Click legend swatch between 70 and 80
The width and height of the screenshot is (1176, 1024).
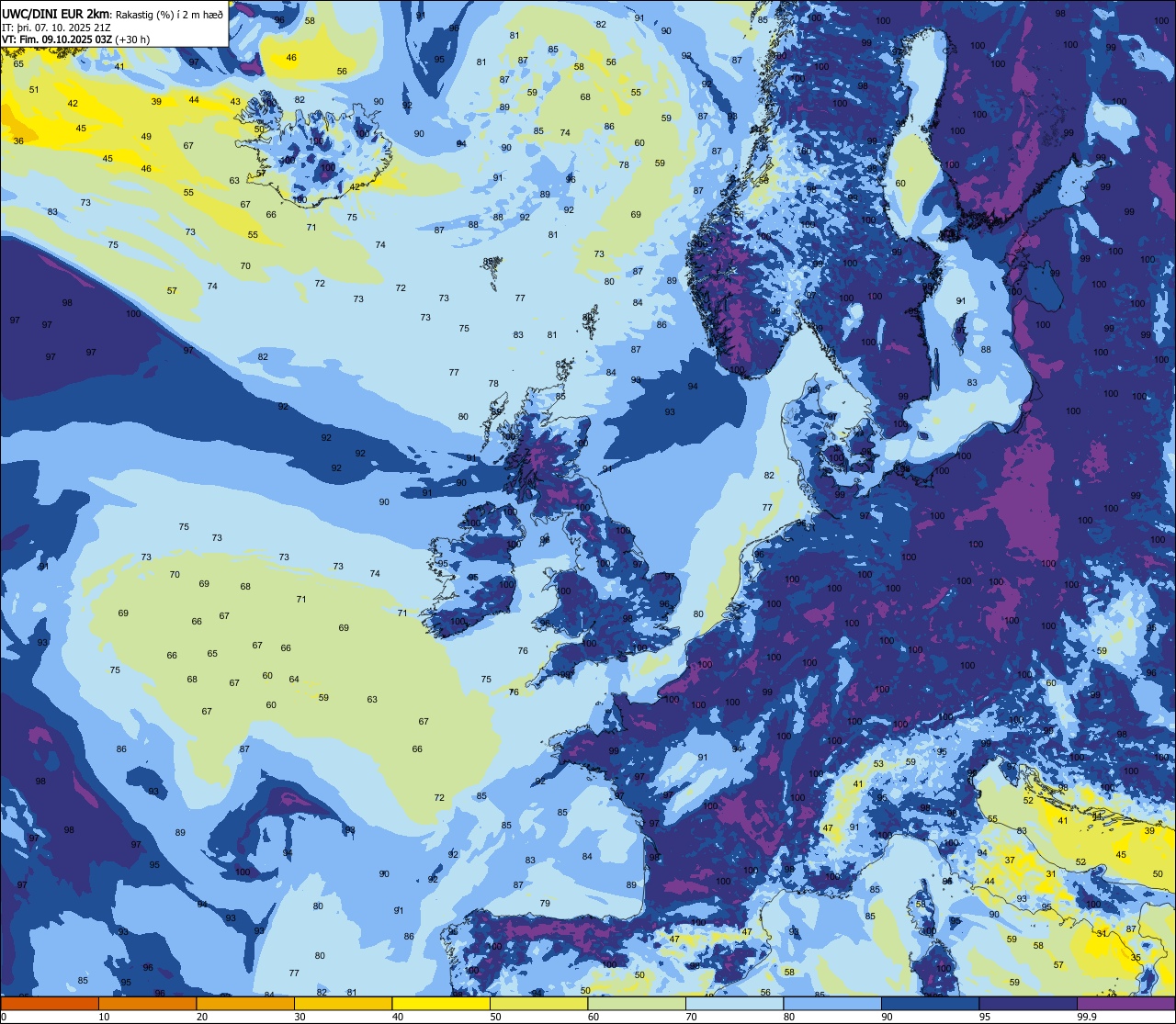point(734,1003)
